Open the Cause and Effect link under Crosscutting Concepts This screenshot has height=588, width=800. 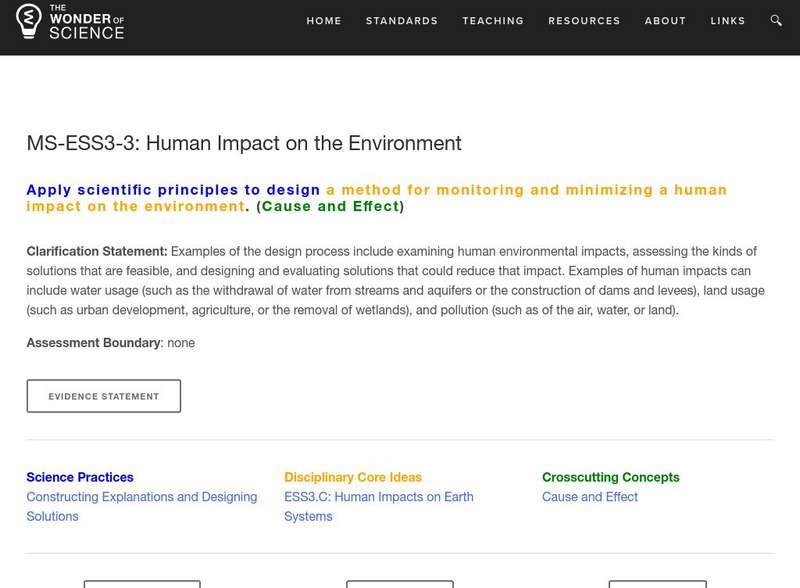pyautogui.click(x=590, y=497)
